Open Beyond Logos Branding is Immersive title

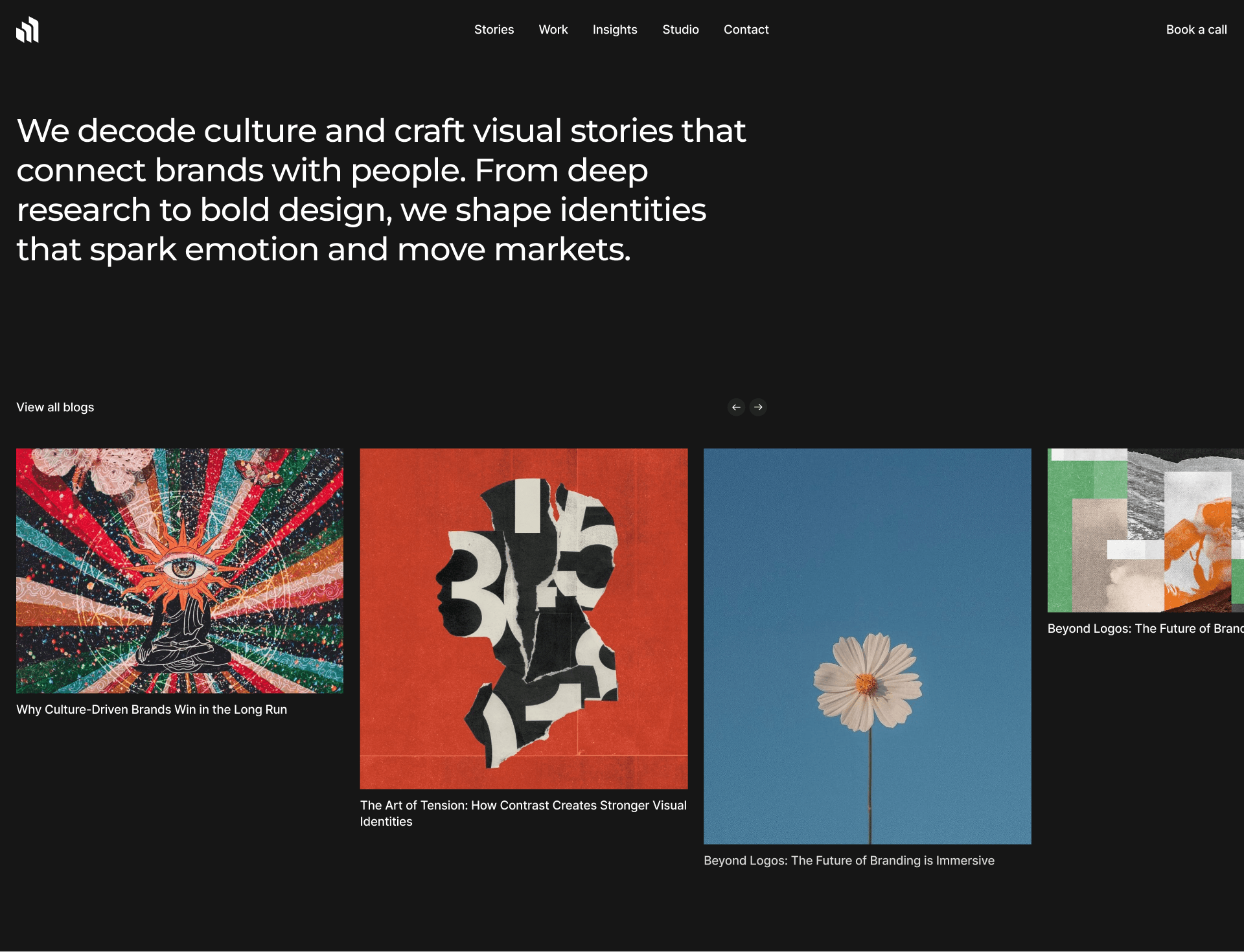tap(849, 861)
